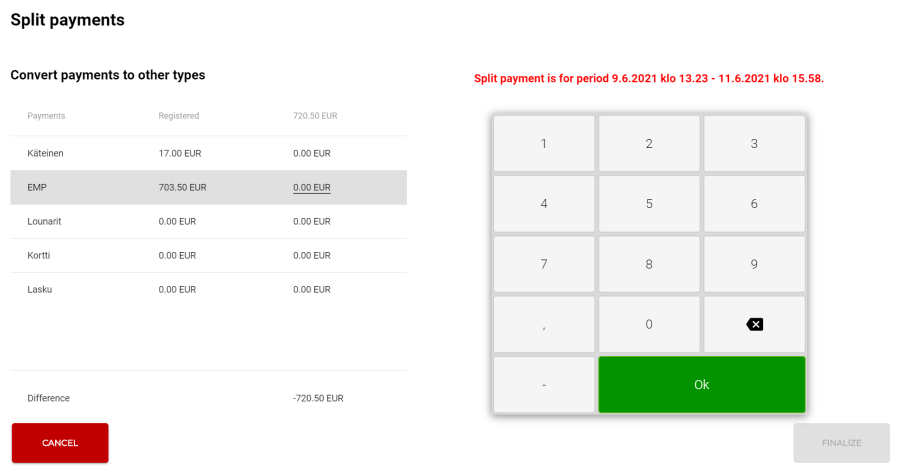Enter a comma decimal separator
This screenshot has width=900, height=469.
click(544, 324)
